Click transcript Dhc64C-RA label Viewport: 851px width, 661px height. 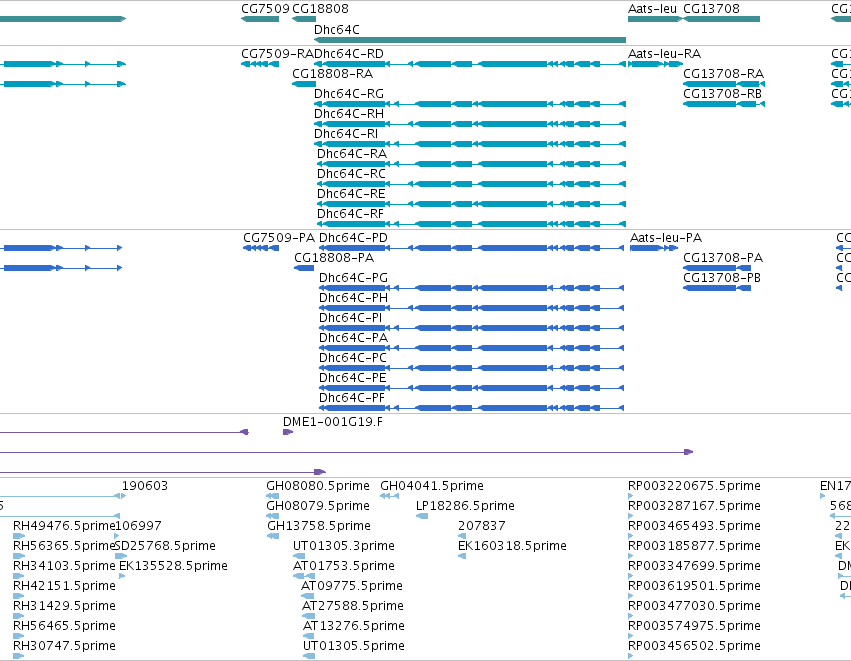click(x=352, y=154)
